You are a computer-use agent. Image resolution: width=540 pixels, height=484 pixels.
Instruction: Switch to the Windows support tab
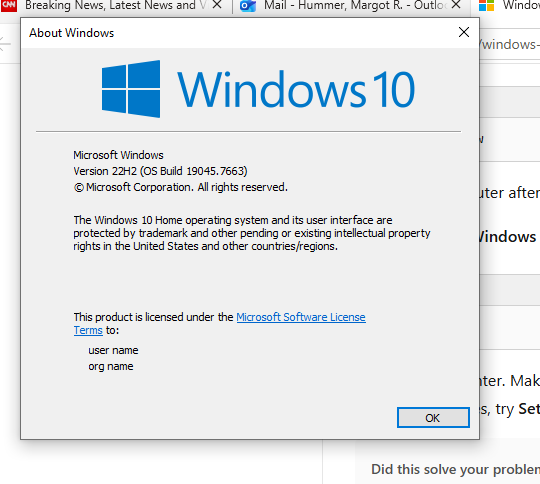pos(510,5)
